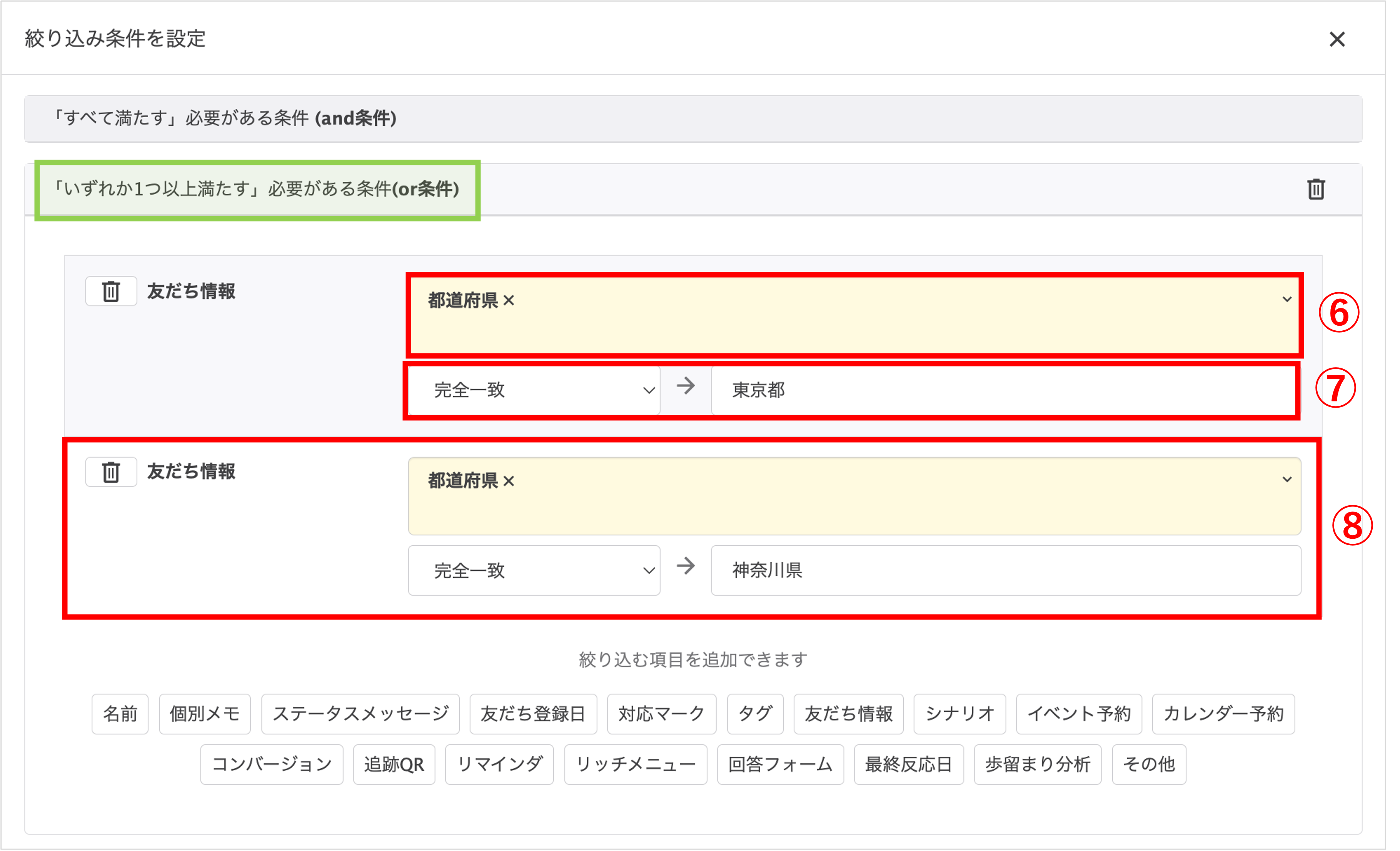The height and width of the screenshot is (851, 1400).
Task: Add a シナリオ filter item
Action: pos(959,714)
